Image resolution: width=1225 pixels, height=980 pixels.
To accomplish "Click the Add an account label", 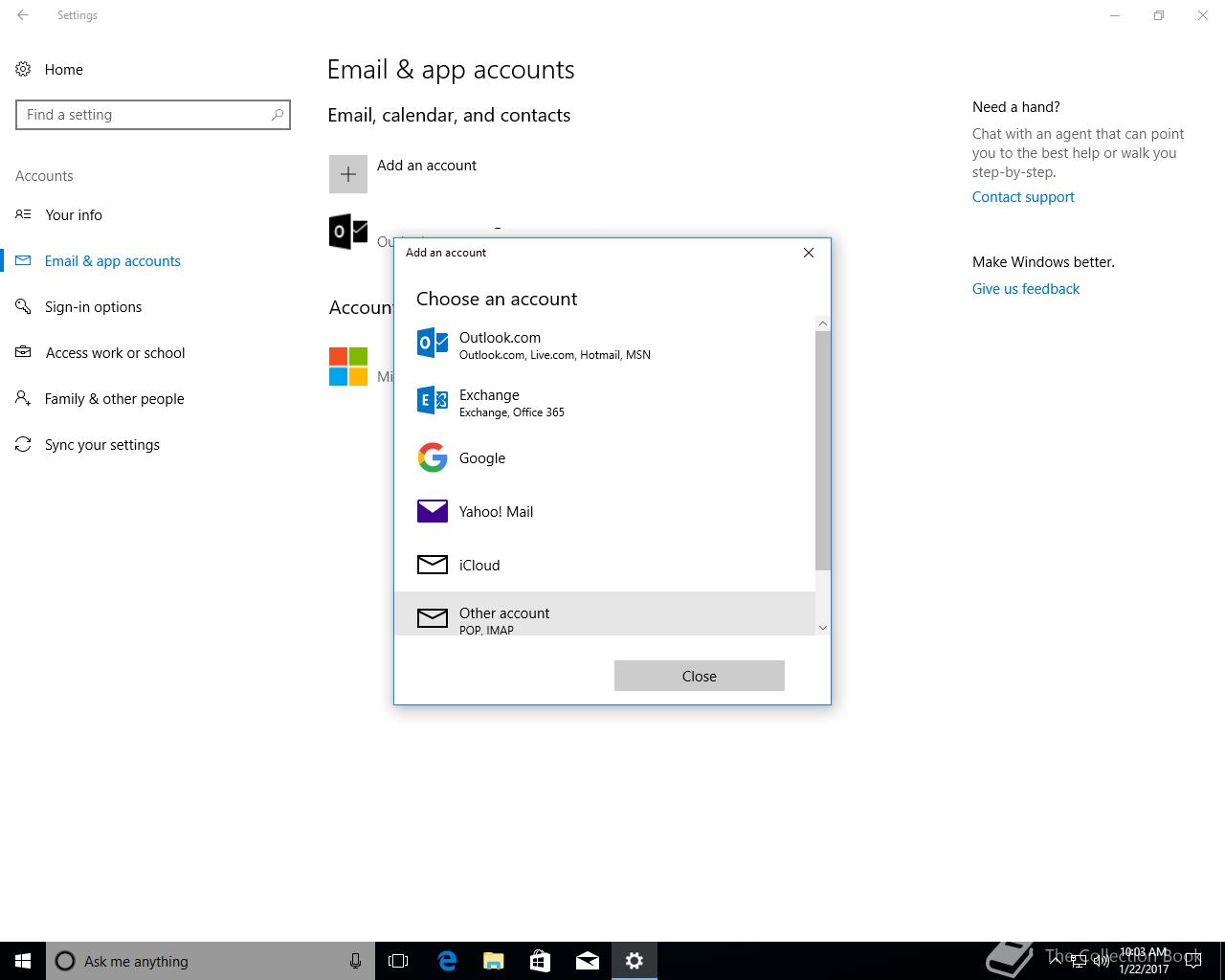I will coord(427,166).
